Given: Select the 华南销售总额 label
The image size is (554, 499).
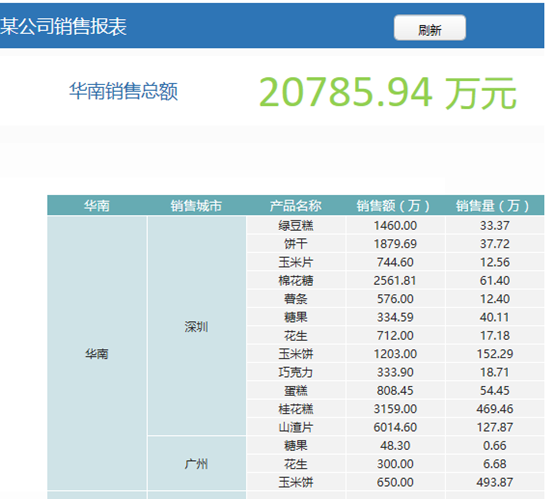Looking at the screenshot, I should tap(123, 92).
